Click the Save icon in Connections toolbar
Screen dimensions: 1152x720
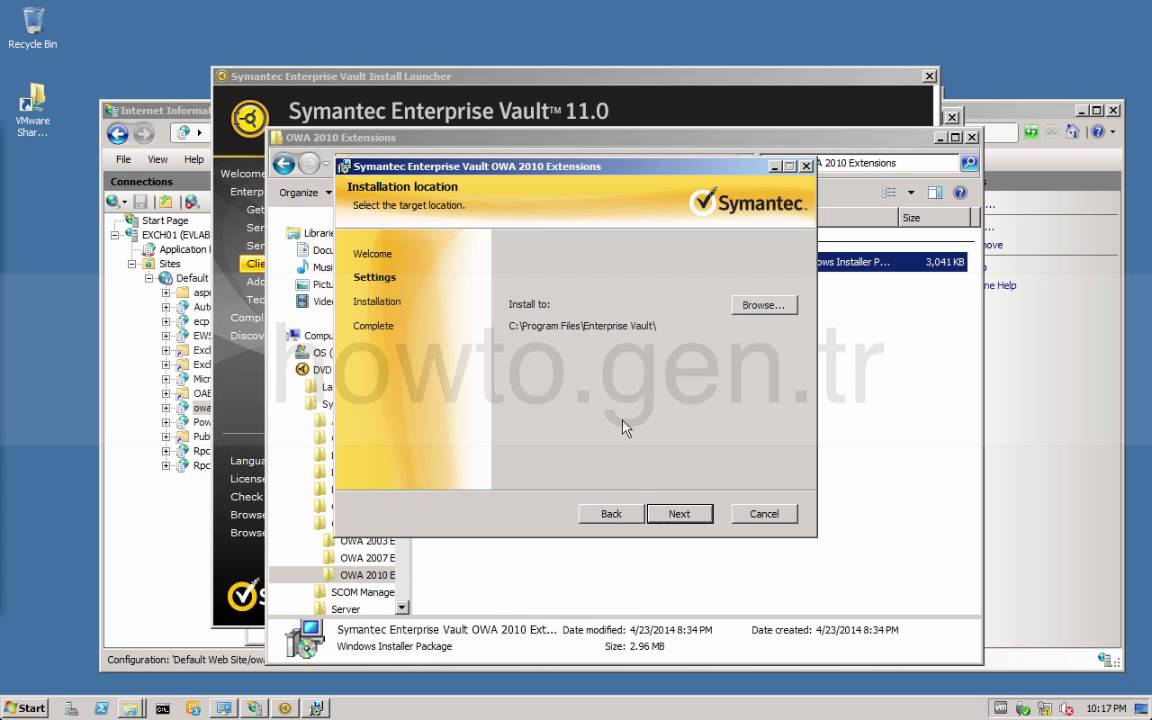click(141, 201)
